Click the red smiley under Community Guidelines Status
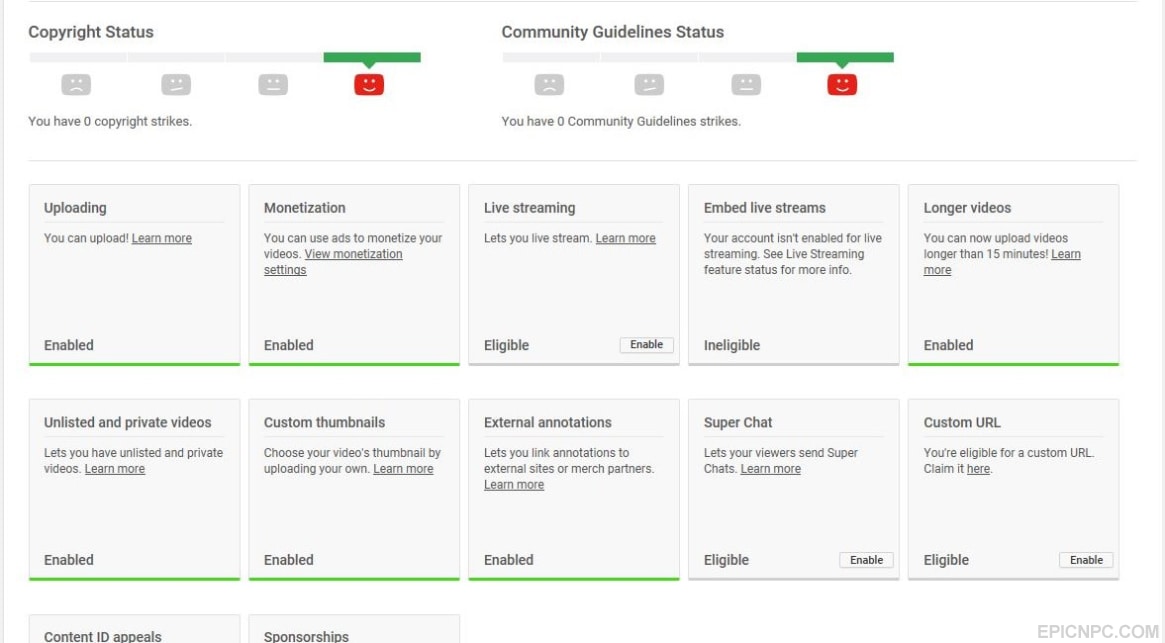1165x643 pixels. 842,84
